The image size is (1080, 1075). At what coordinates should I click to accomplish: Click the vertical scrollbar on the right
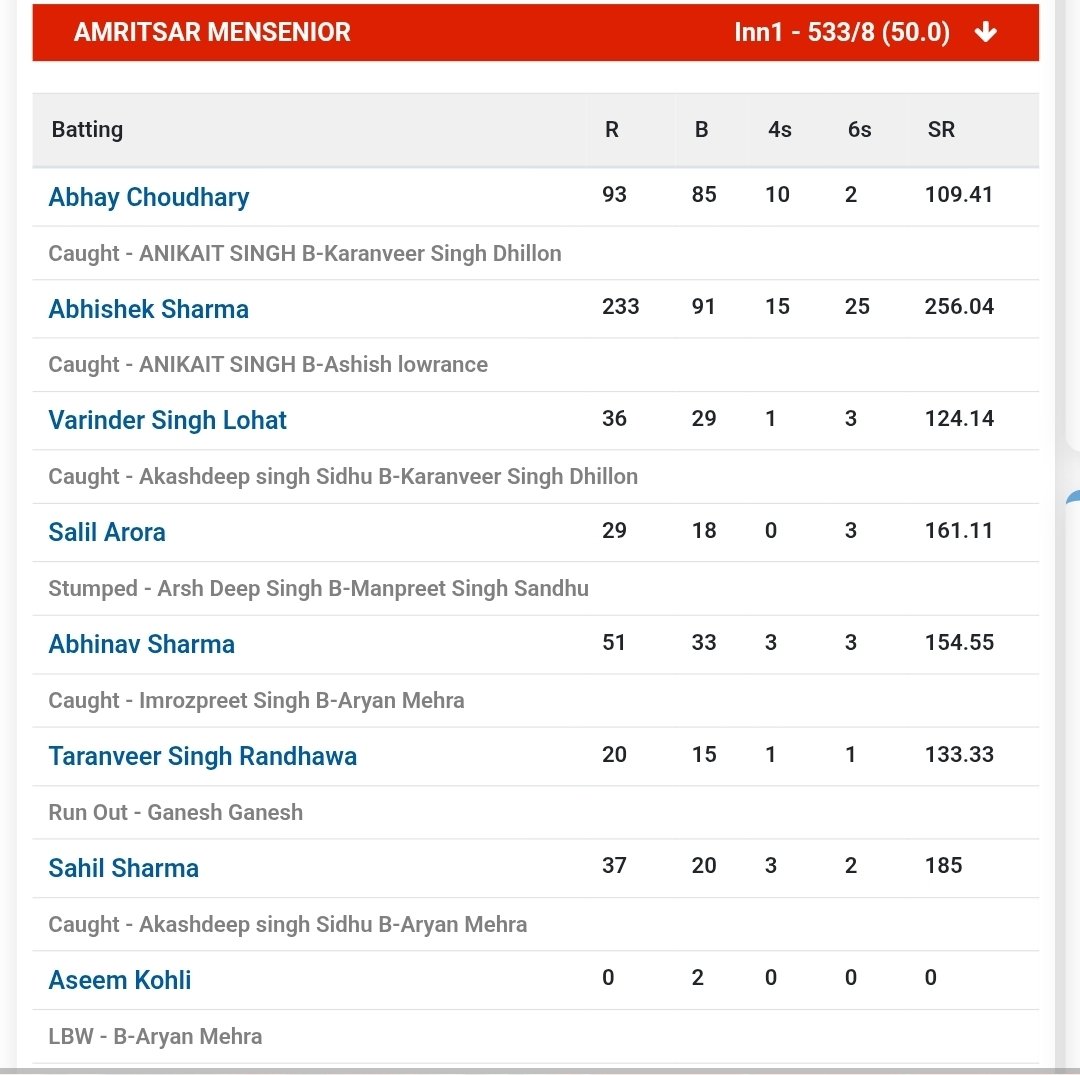(x=1060, y=537)
